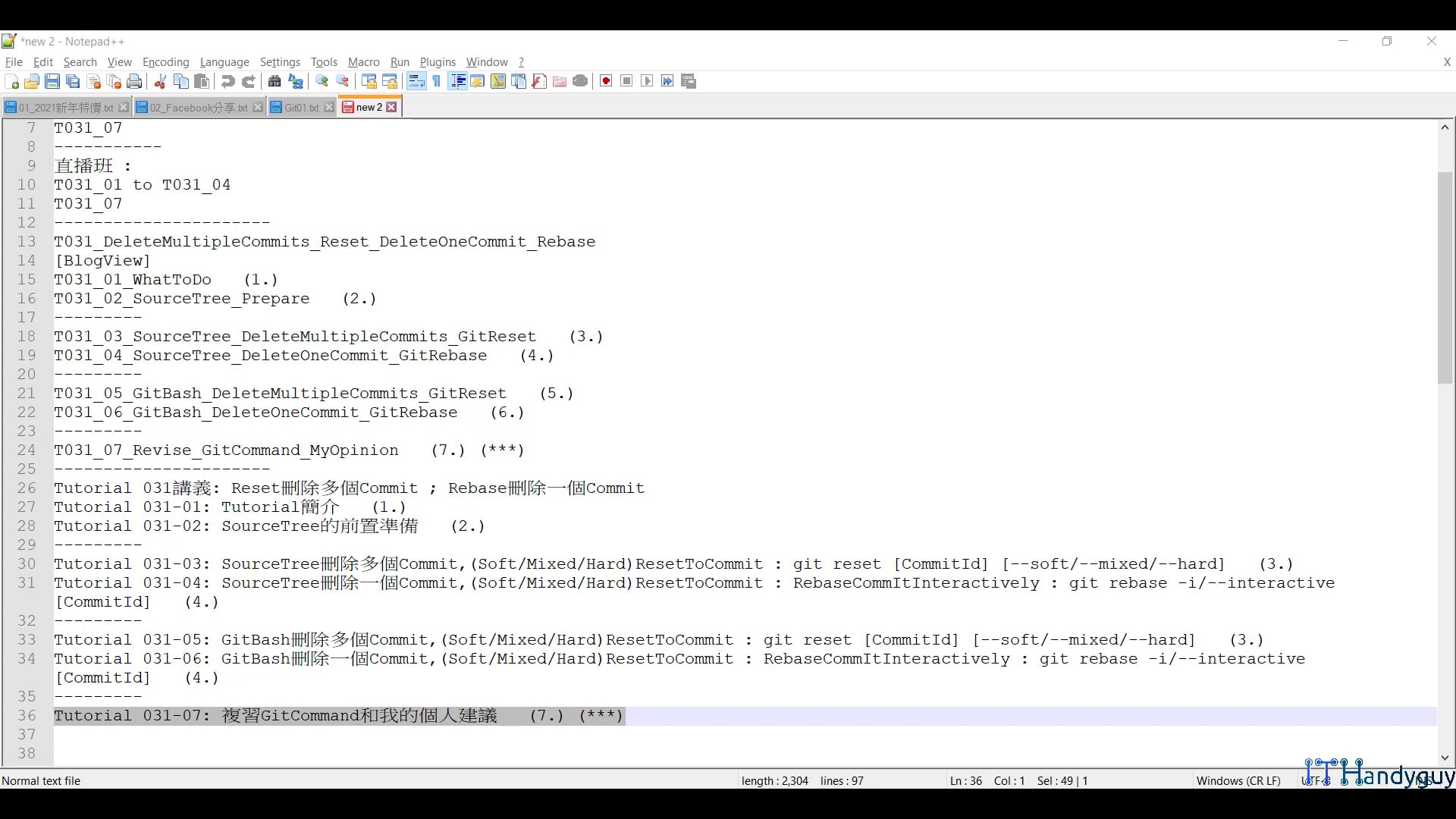Image resolution: width=1456 pixels, height=819 pixels.
Task: Open the Plugins menu
Action: tap(438, 62)
